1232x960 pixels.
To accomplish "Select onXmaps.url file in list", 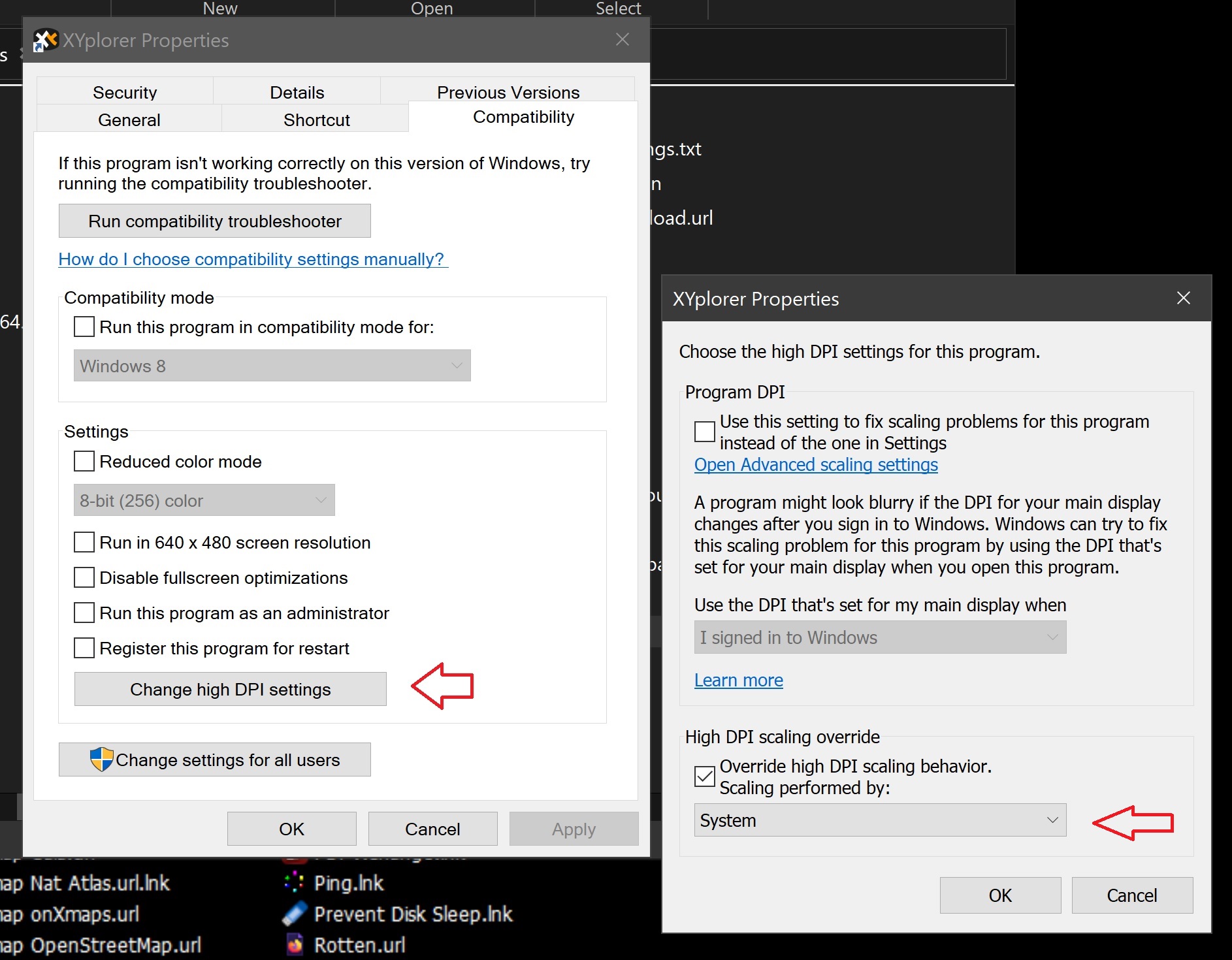I will [85, 914].
